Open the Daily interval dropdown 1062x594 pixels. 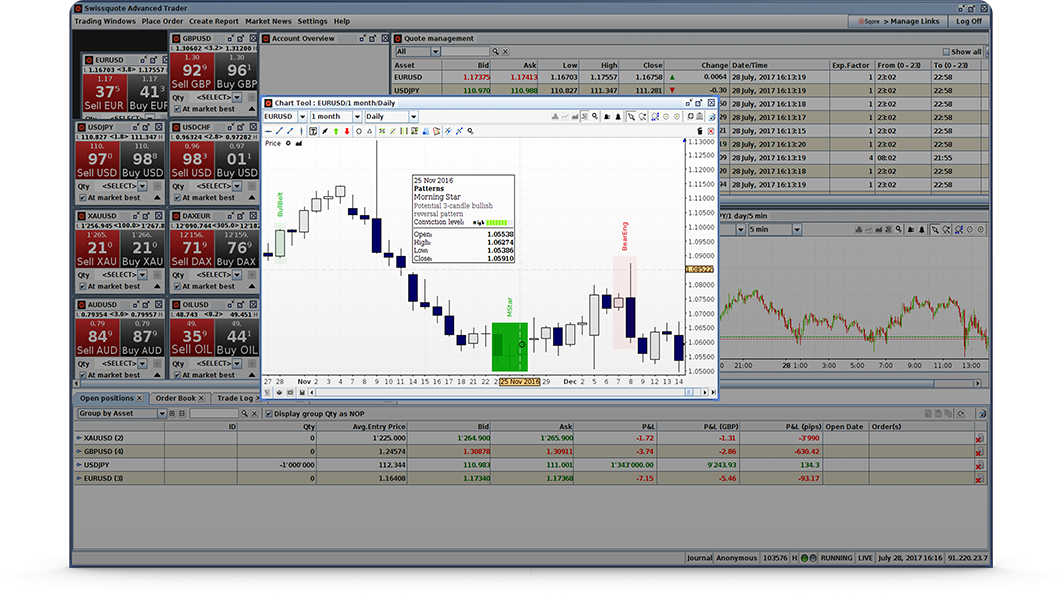413,116
